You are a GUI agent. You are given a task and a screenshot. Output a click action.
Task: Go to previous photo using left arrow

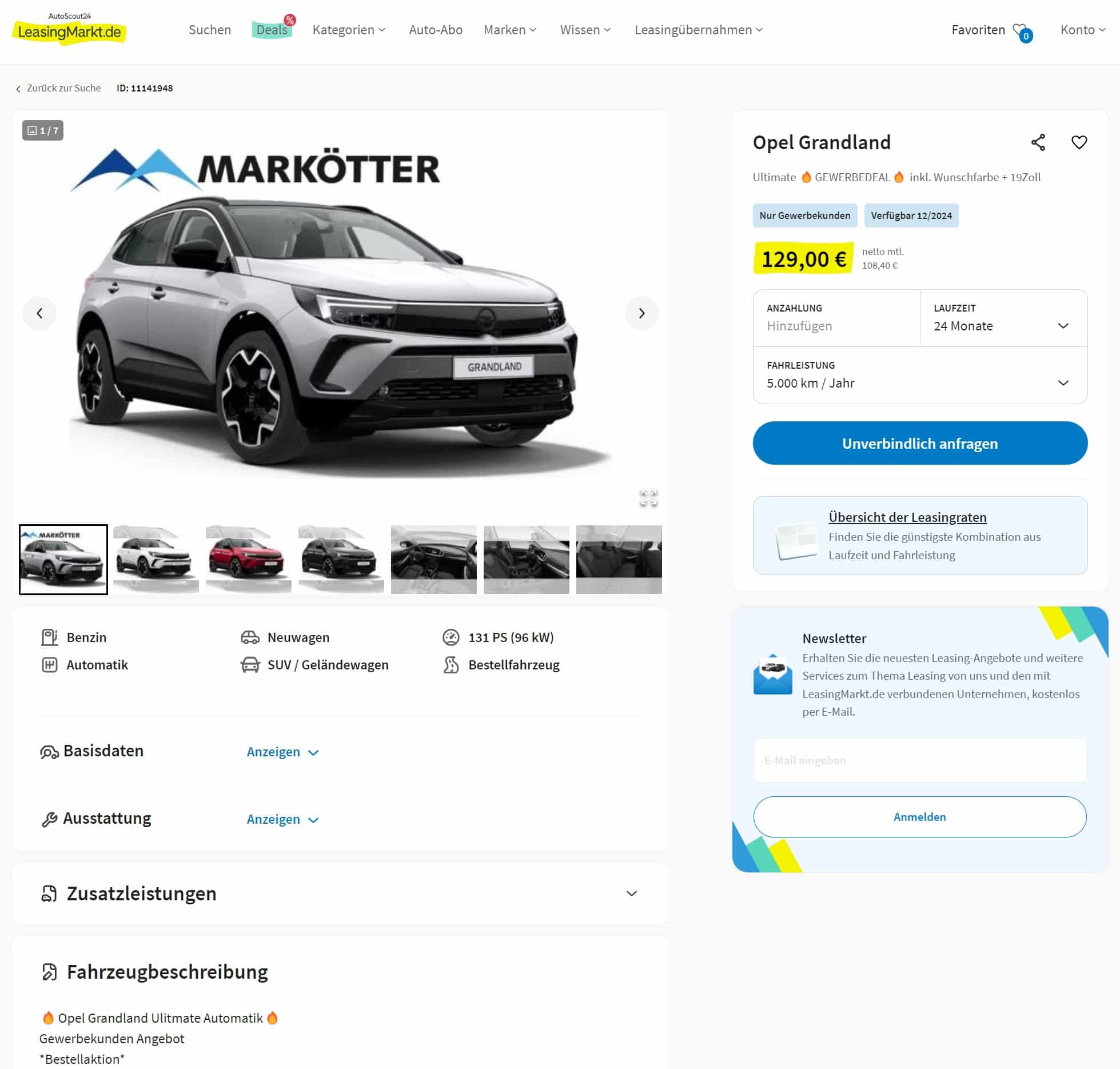pyautogui.click(x=39, y=313)
